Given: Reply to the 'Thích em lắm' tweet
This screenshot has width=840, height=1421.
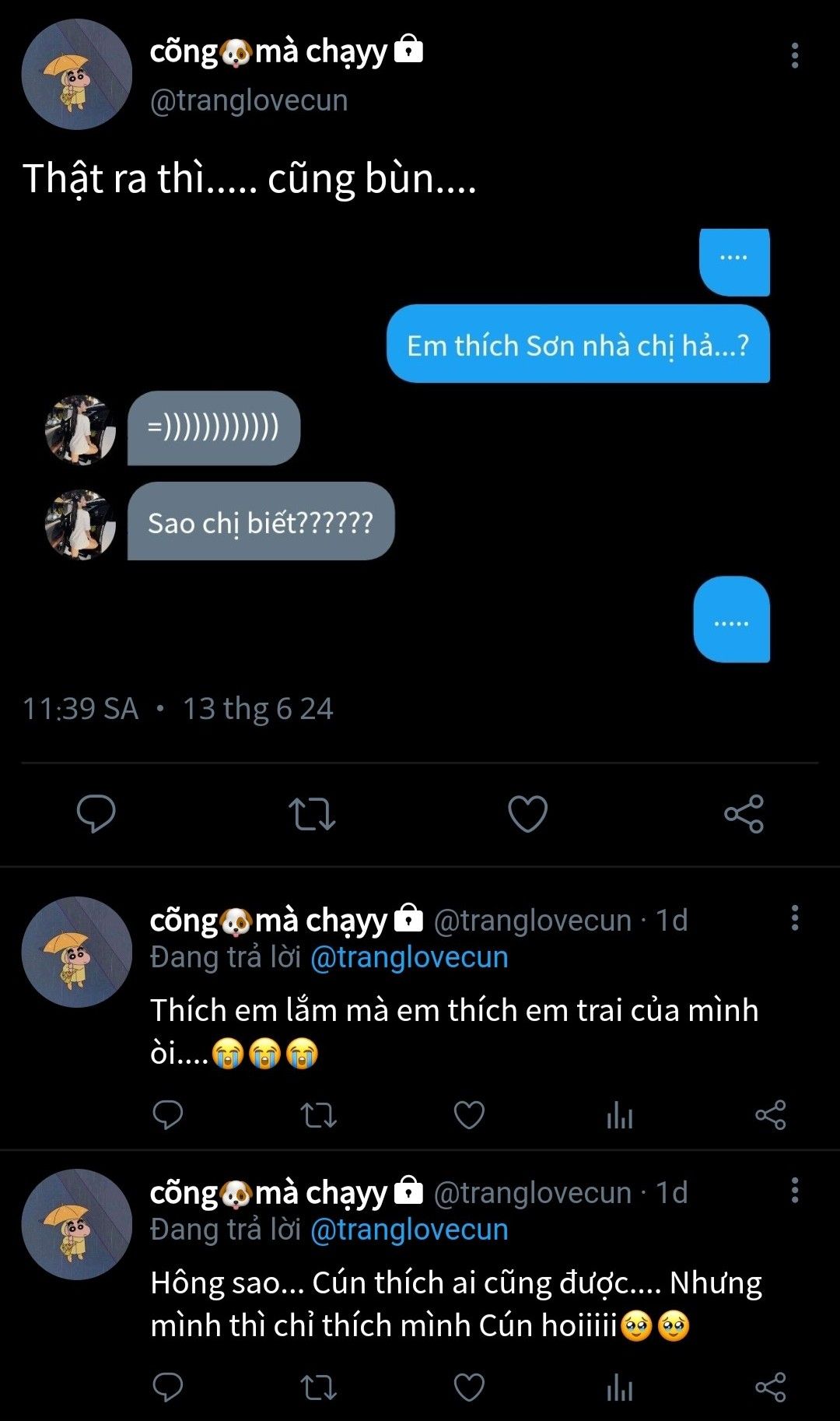Looking at the screenshot, I should click(x=167, y=1115).
